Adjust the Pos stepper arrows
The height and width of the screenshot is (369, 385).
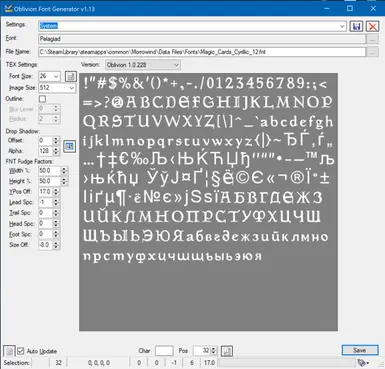coord(214,351)
